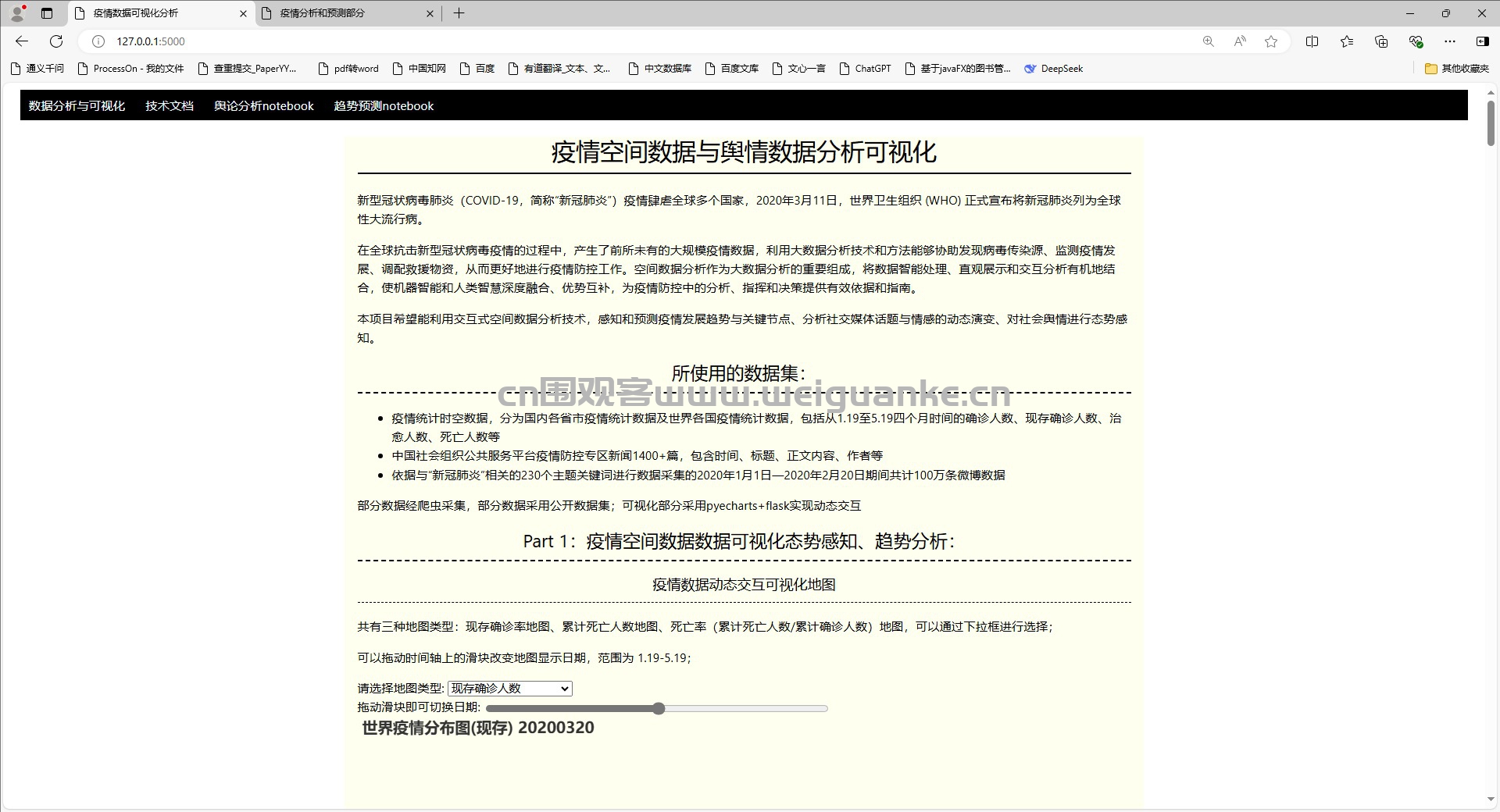Image resolution: width=1500 pixels, height=812 pixels.
Task: Open the Settings and more ellipsis menu
Action: (x=1450, y=41)
